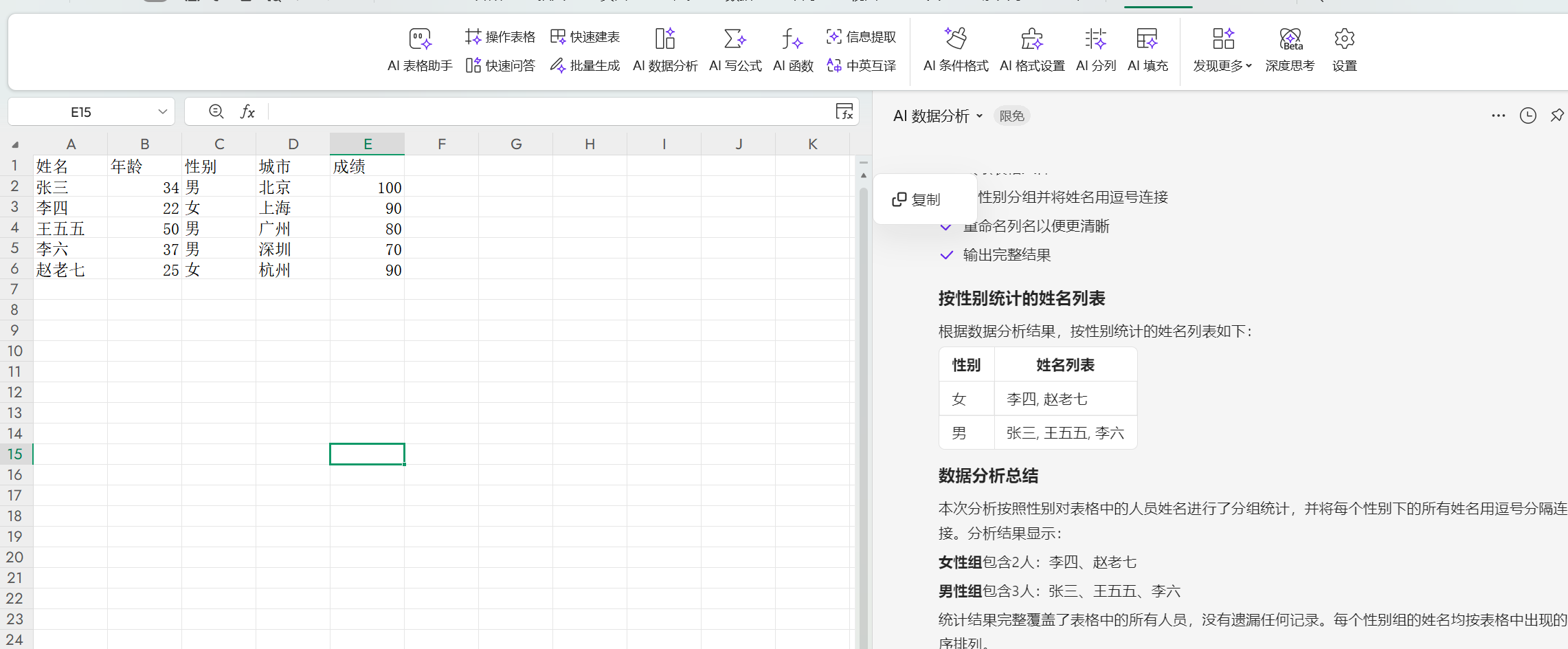Select column A header
This screenshot has height=649, width=1568.
(71, 144)
